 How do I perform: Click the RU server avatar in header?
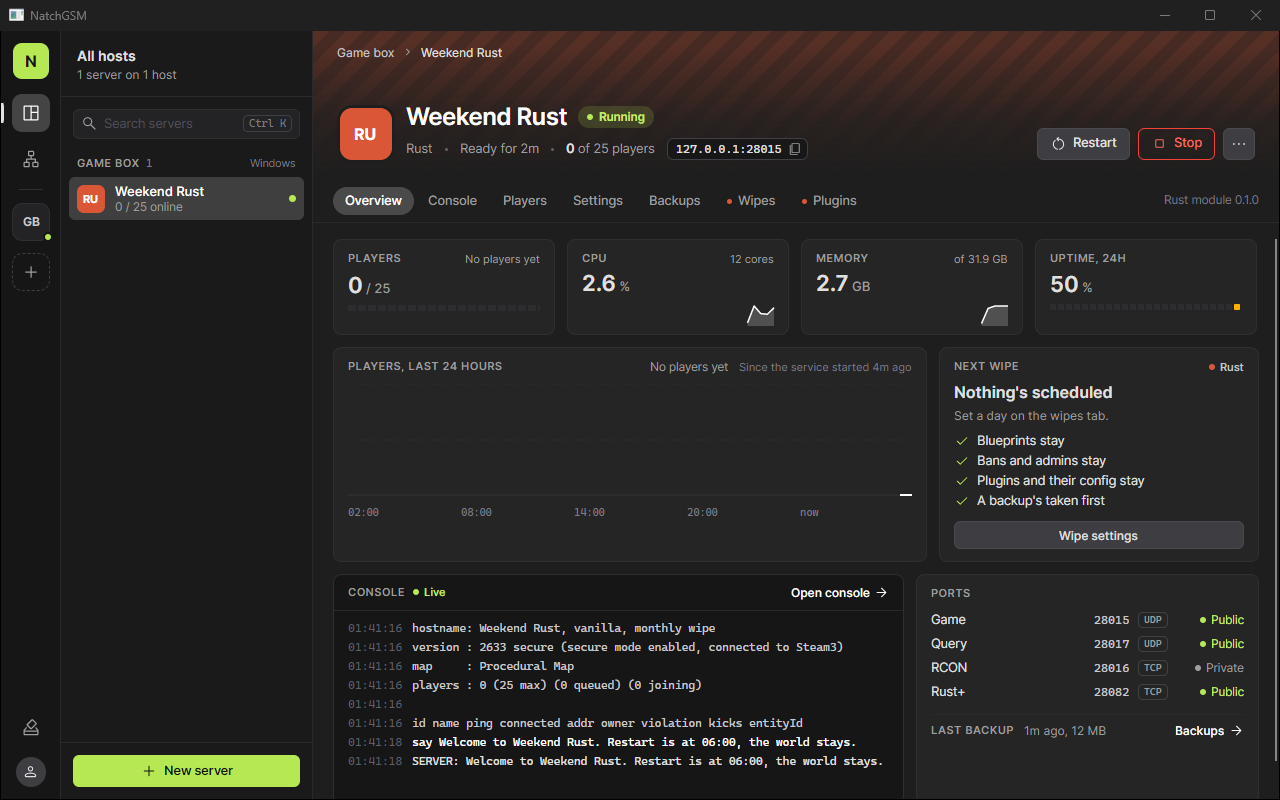pos(365,134)
